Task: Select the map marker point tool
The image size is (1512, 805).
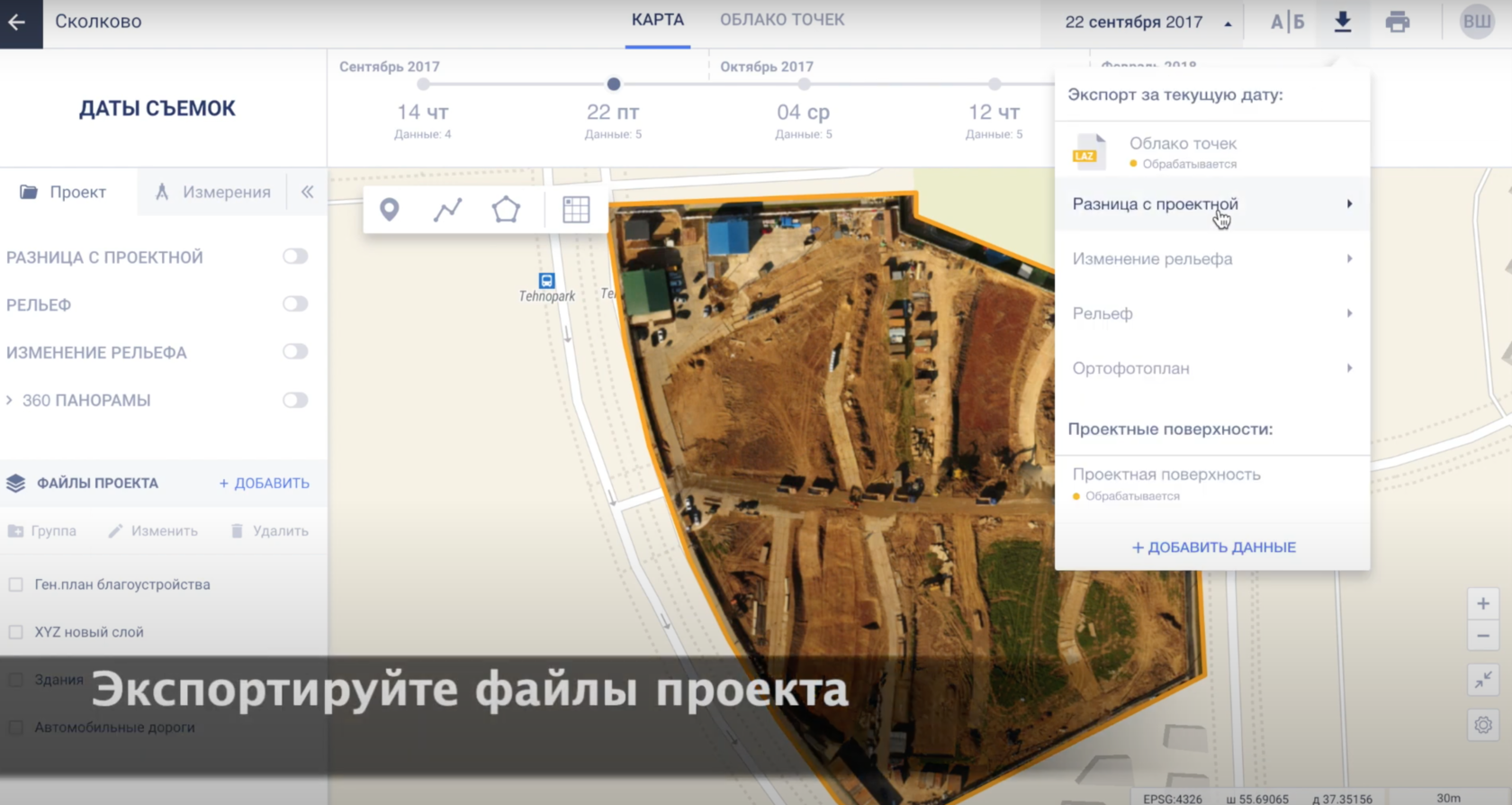Action: coord(389,210)
